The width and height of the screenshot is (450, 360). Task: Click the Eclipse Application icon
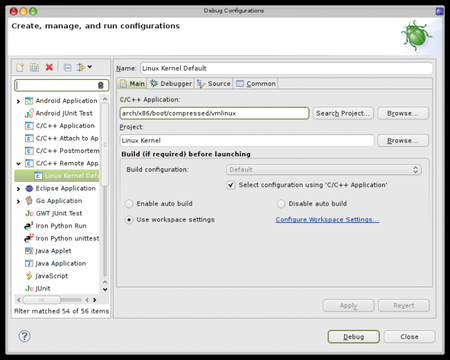29,188
